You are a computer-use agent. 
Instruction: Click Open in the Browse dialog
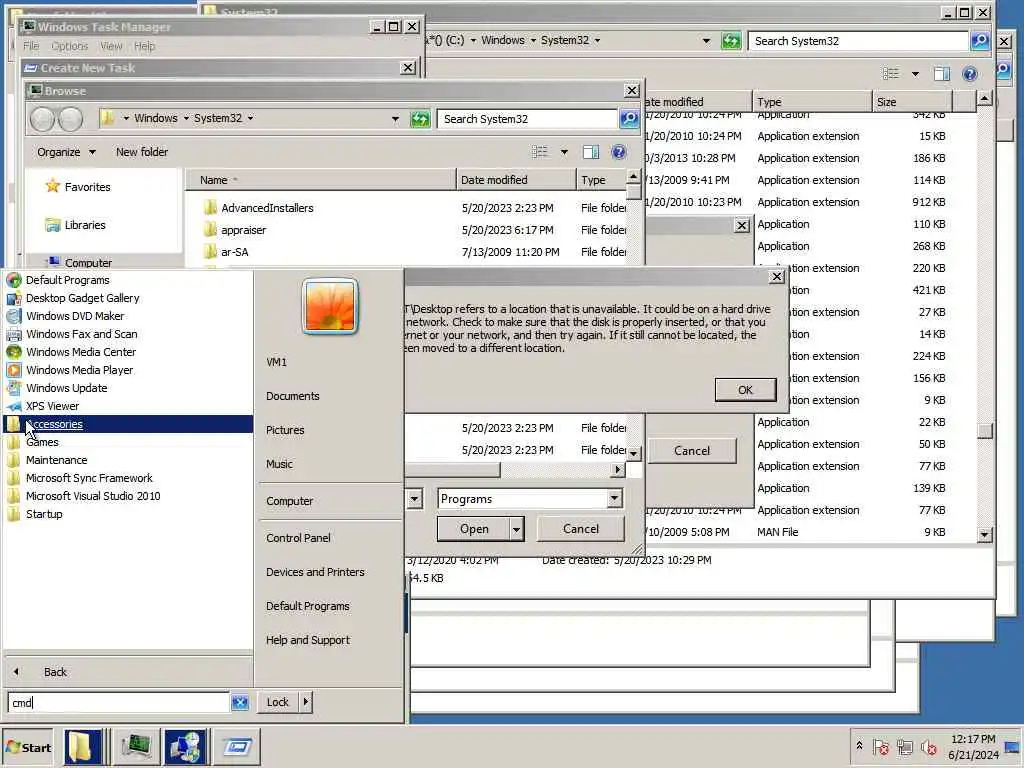[473, 529]
